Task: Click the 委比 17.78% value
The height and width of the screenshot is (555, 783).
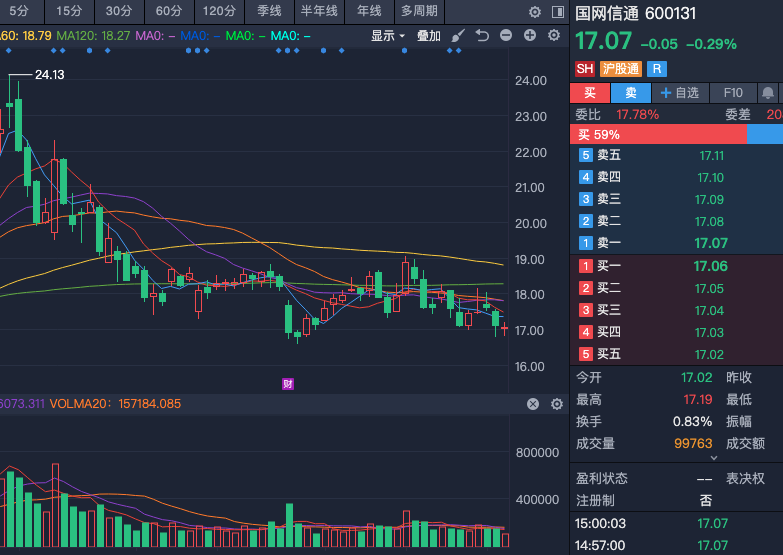Action: pos(637,115)
